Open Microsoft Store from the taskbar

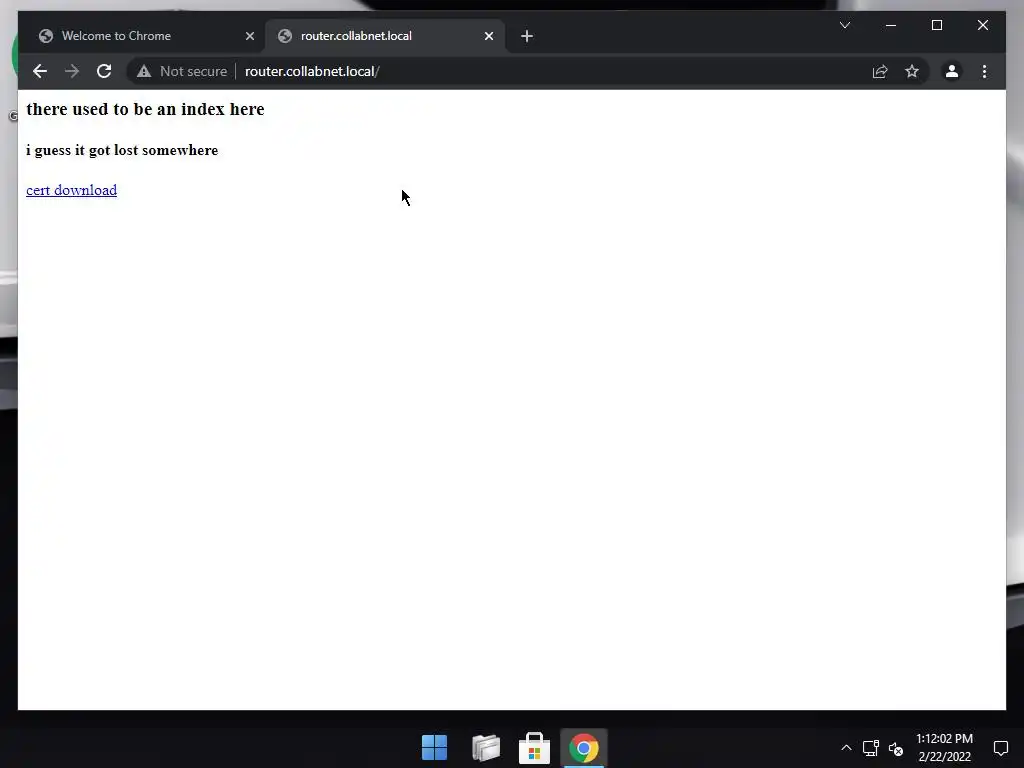tap(534, 748)
